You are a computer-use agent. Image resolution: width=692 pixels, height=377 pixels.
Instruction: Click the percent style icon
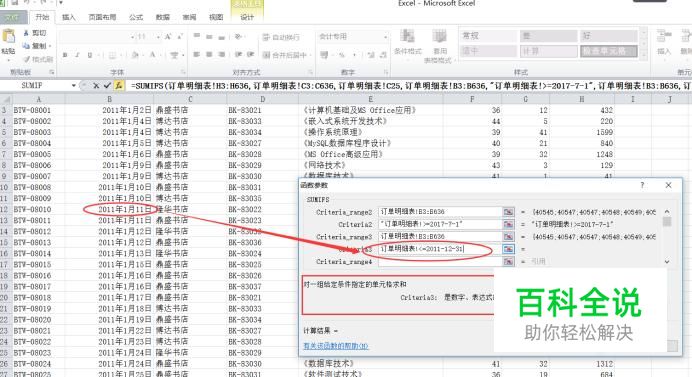point(342,55)
